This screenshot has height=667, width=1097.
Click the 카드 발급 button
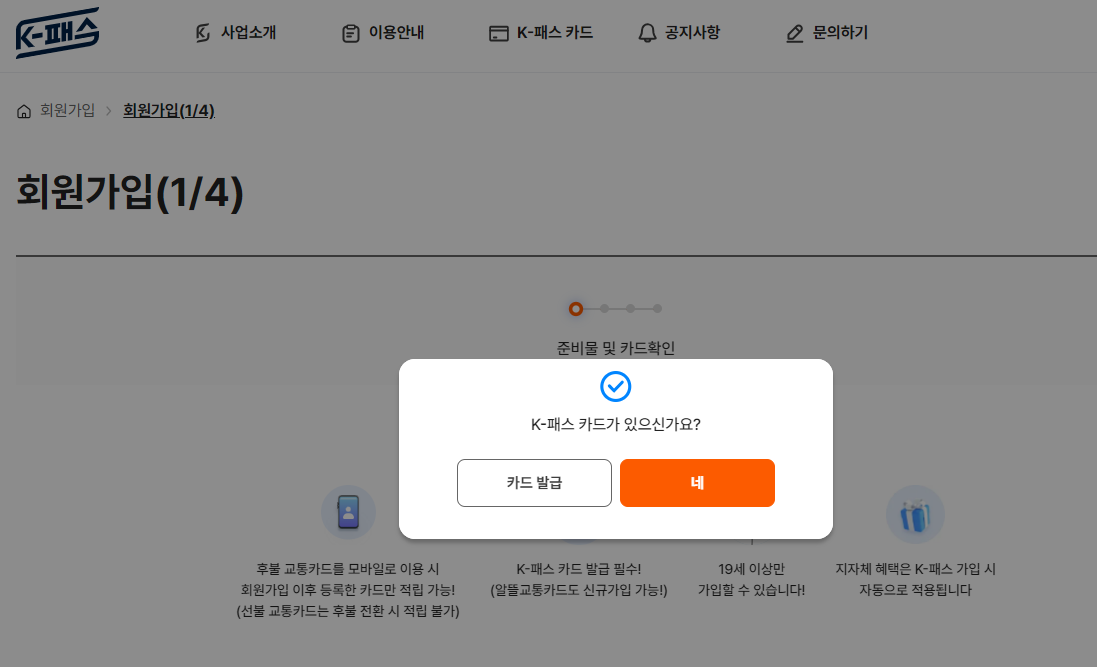click(534, 482)
